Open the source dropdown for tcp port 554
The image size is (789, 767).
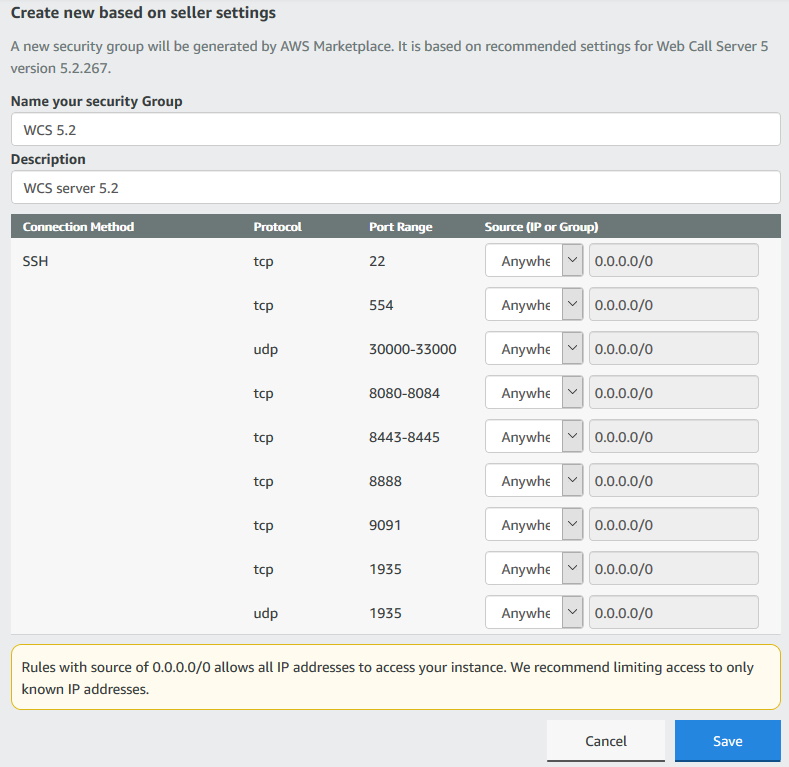tap(533, 305)
